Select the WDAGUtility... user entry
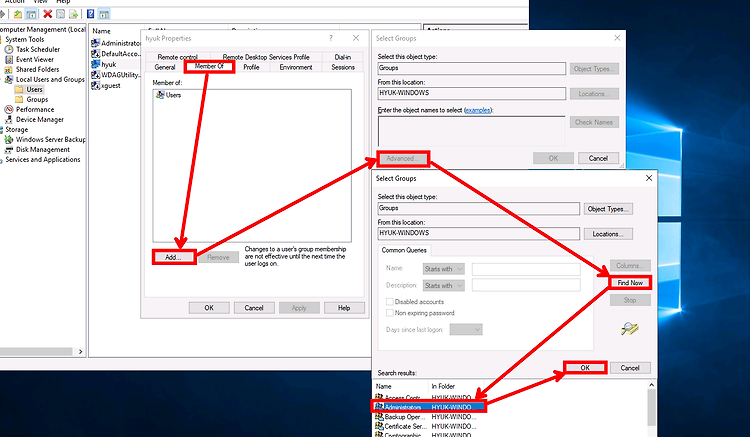Viewport: 750px width, 437px height. point(116,75)
